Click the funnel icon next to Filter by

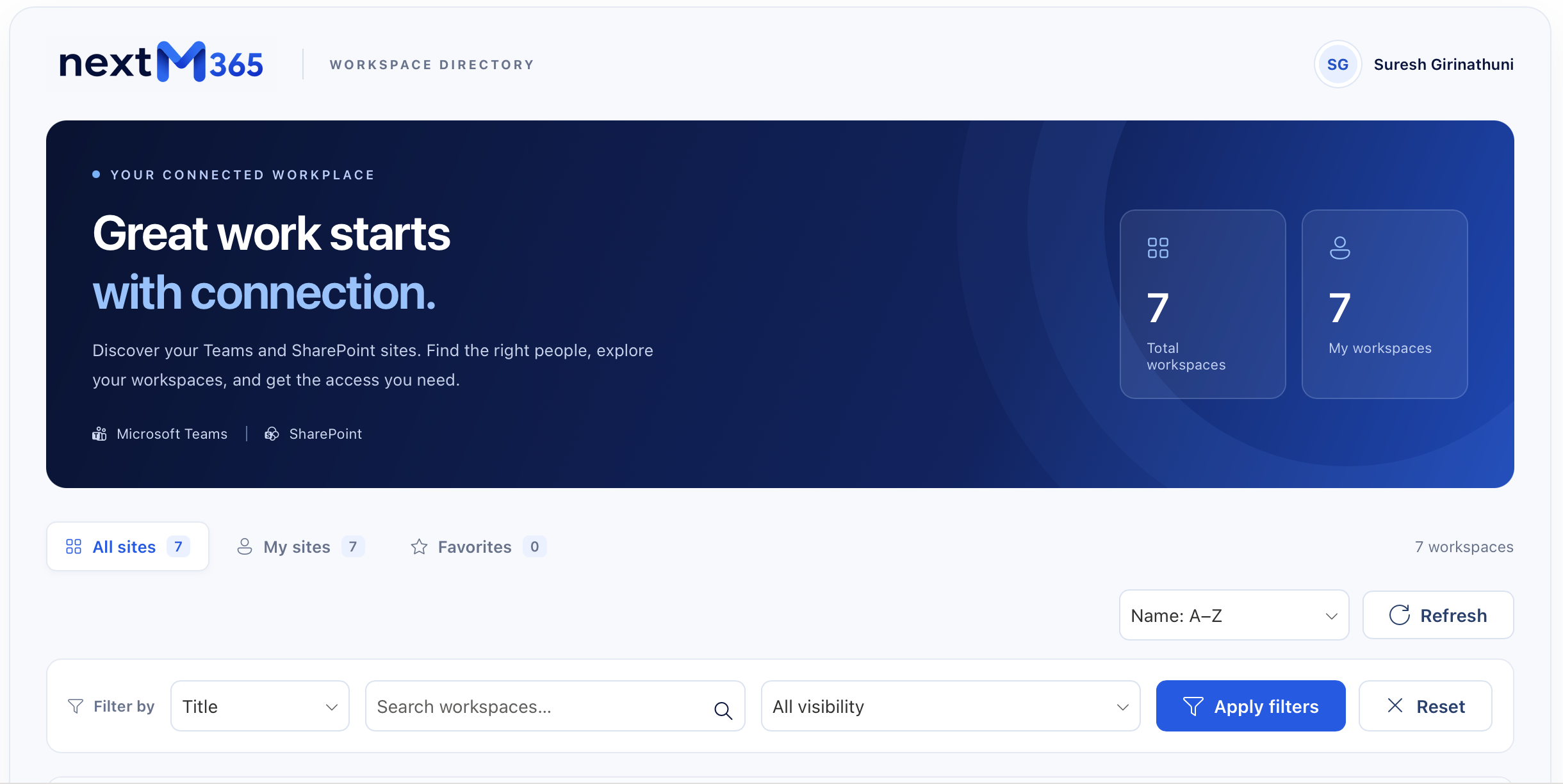coord(76,706)
